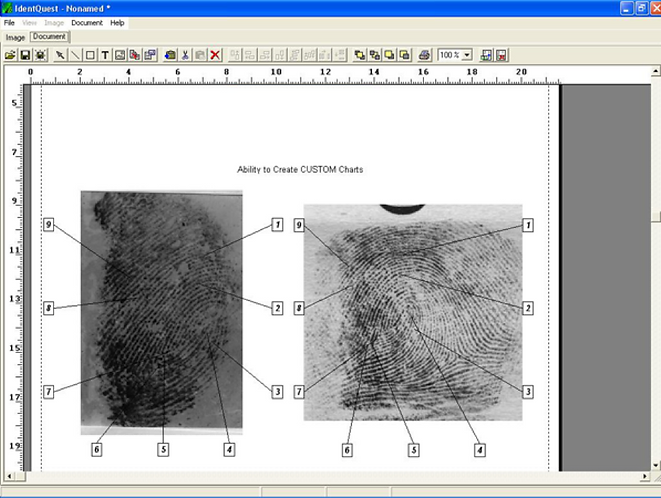Click the clipboard icon with blue arrow

coord(170,55)
